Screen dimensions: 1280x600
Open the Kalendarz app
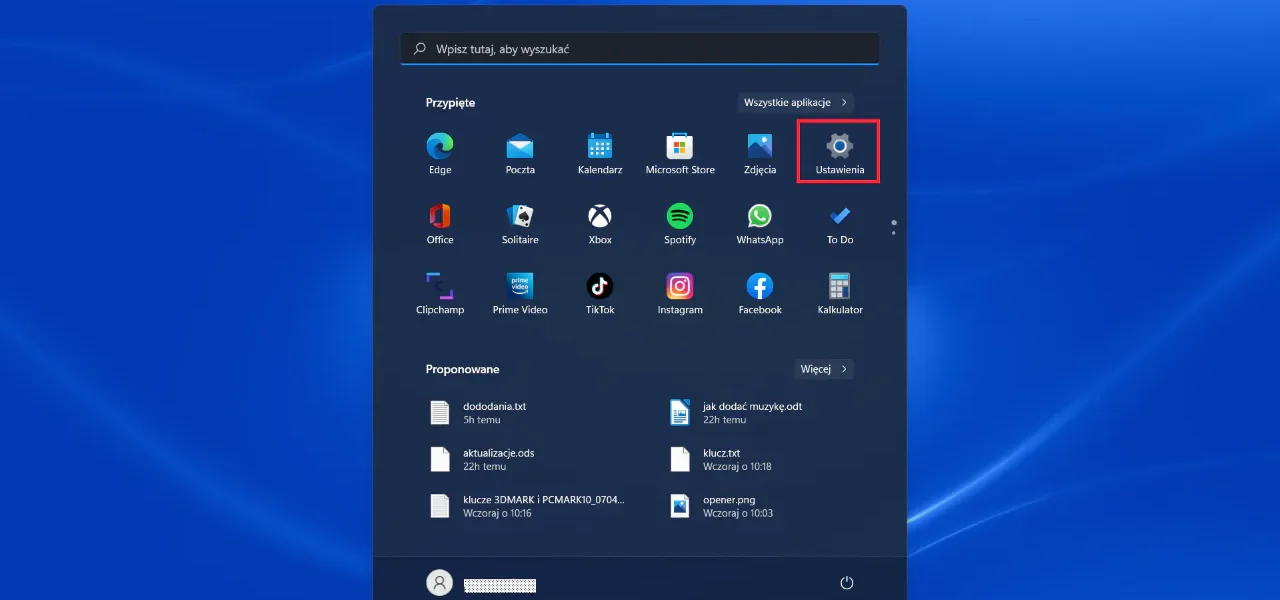coord(599,150)
